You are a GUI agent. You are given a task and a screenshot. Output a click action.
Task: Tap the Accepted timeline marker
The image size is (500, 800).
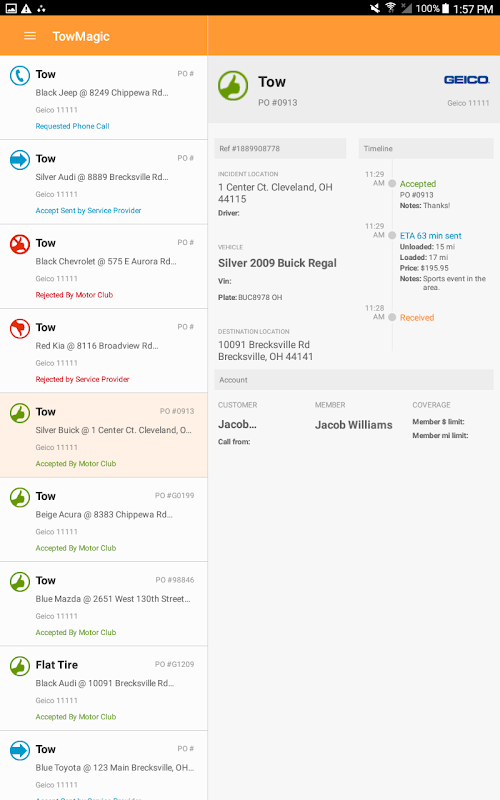(392, 184)
